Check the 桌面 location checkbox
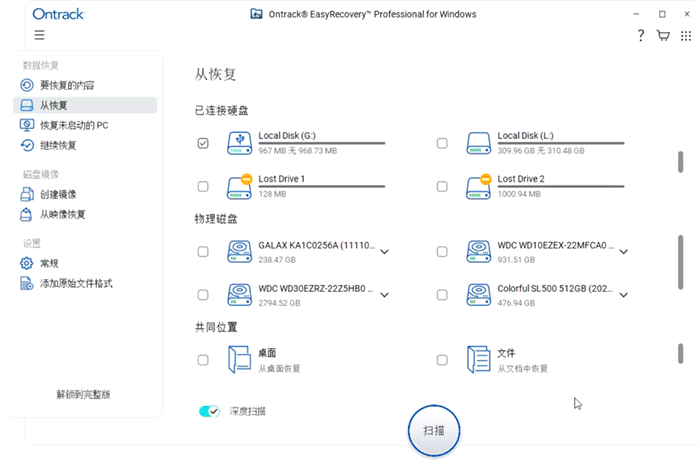 coord(203,360)
